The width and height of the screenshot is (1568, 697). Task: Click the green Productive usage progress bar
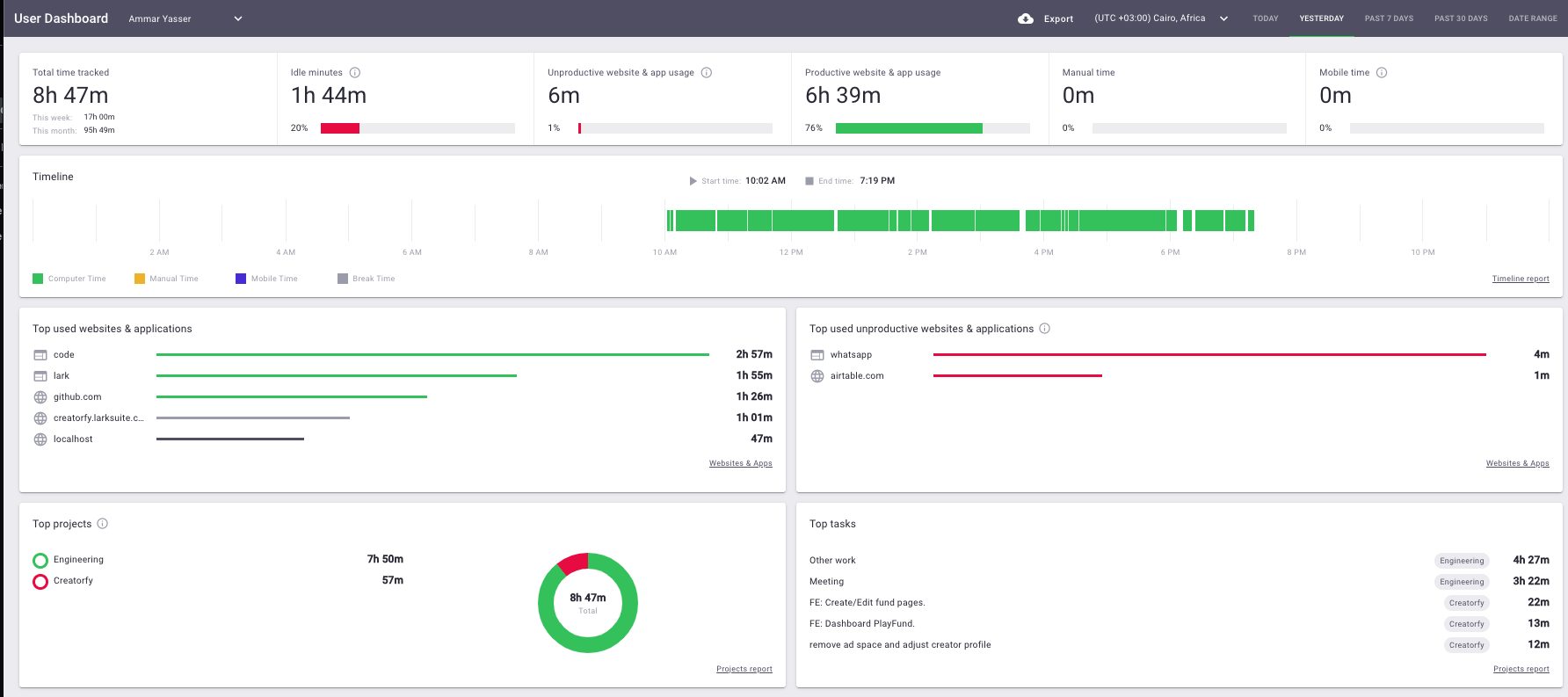pyautogui.click(x=909, y=128)
